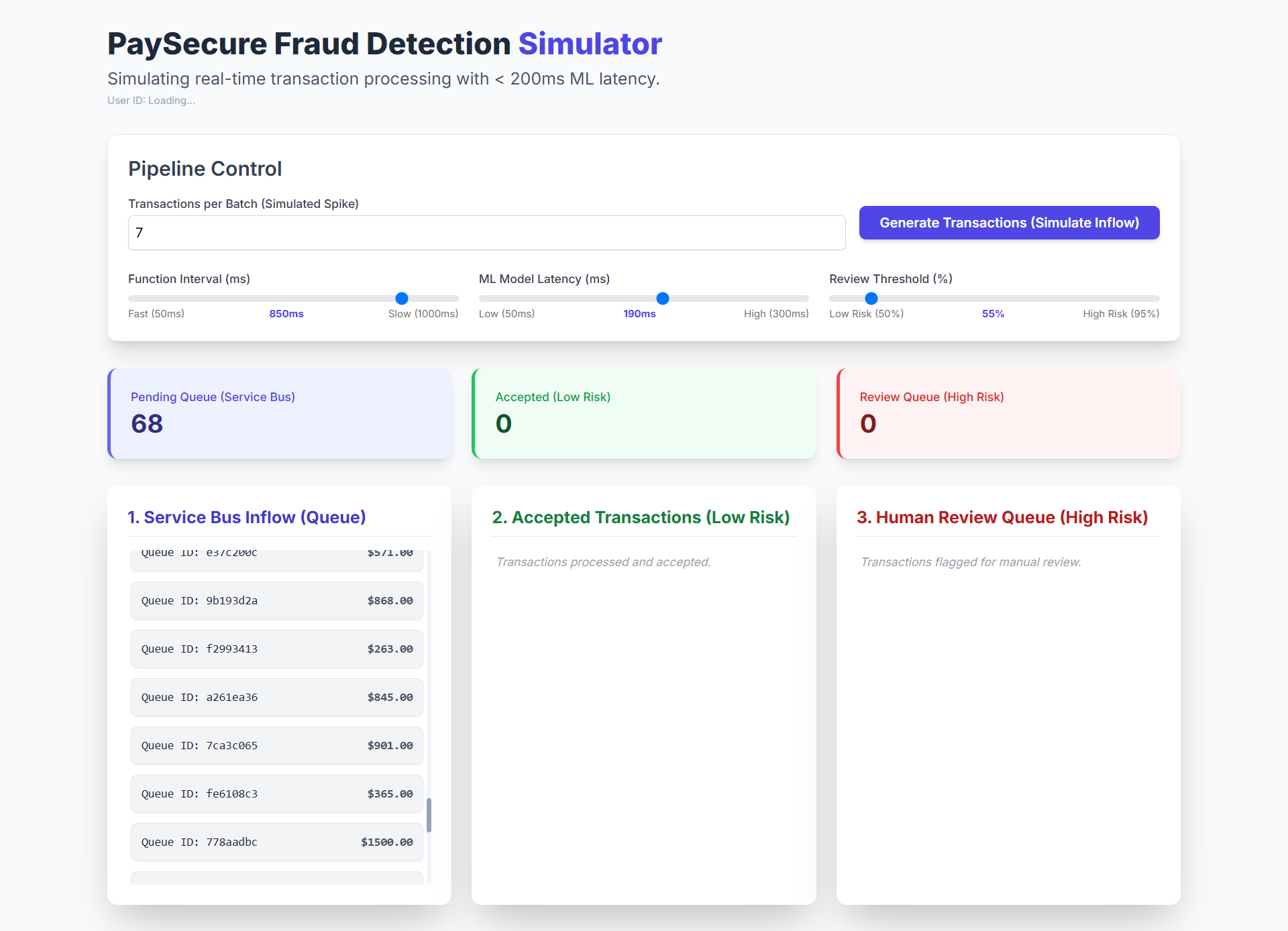Click the Function Interval slider handle

click(402, 298)
